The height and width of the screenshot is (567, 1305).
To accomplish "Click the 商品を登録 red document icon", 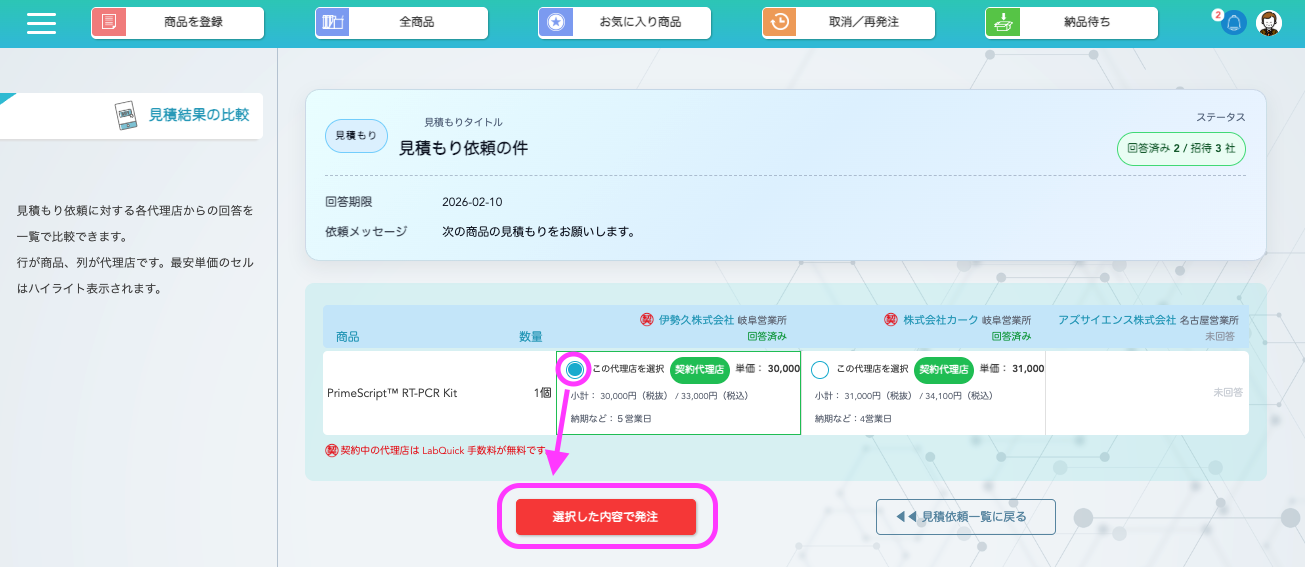I will pos(108,22).
